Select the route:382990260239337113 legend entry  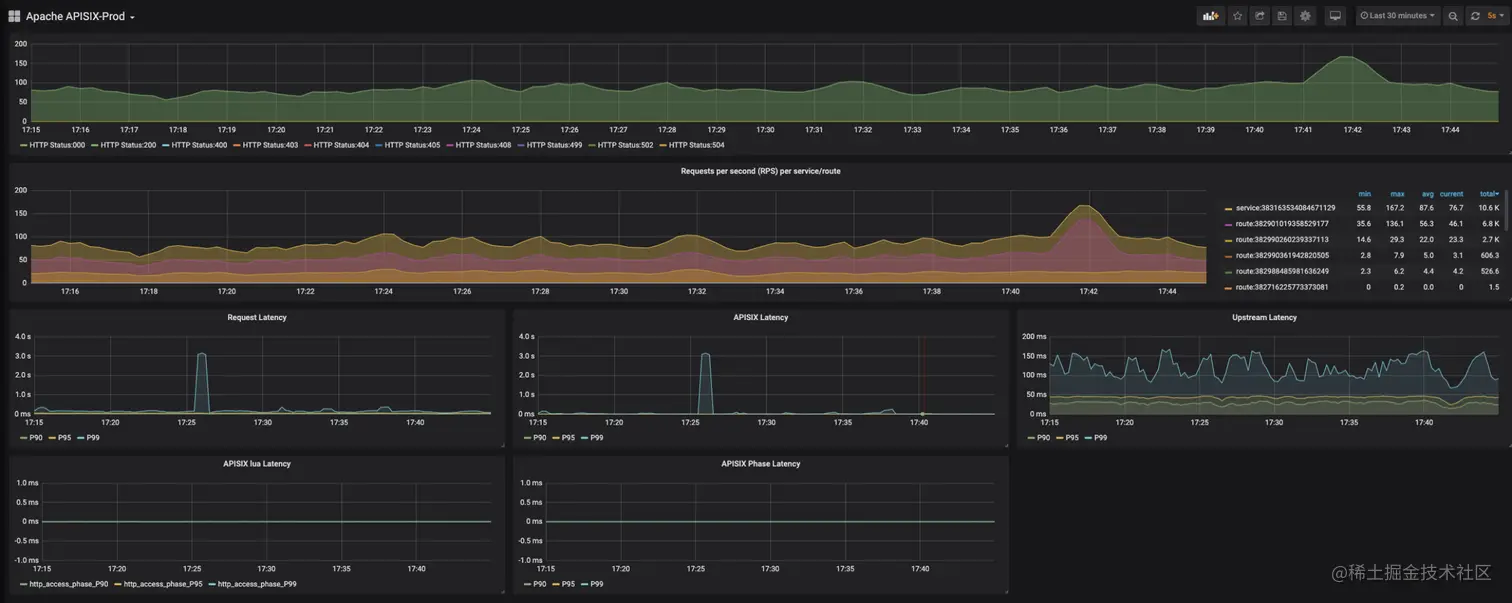pyautogui.click(x=1282, y=240)
